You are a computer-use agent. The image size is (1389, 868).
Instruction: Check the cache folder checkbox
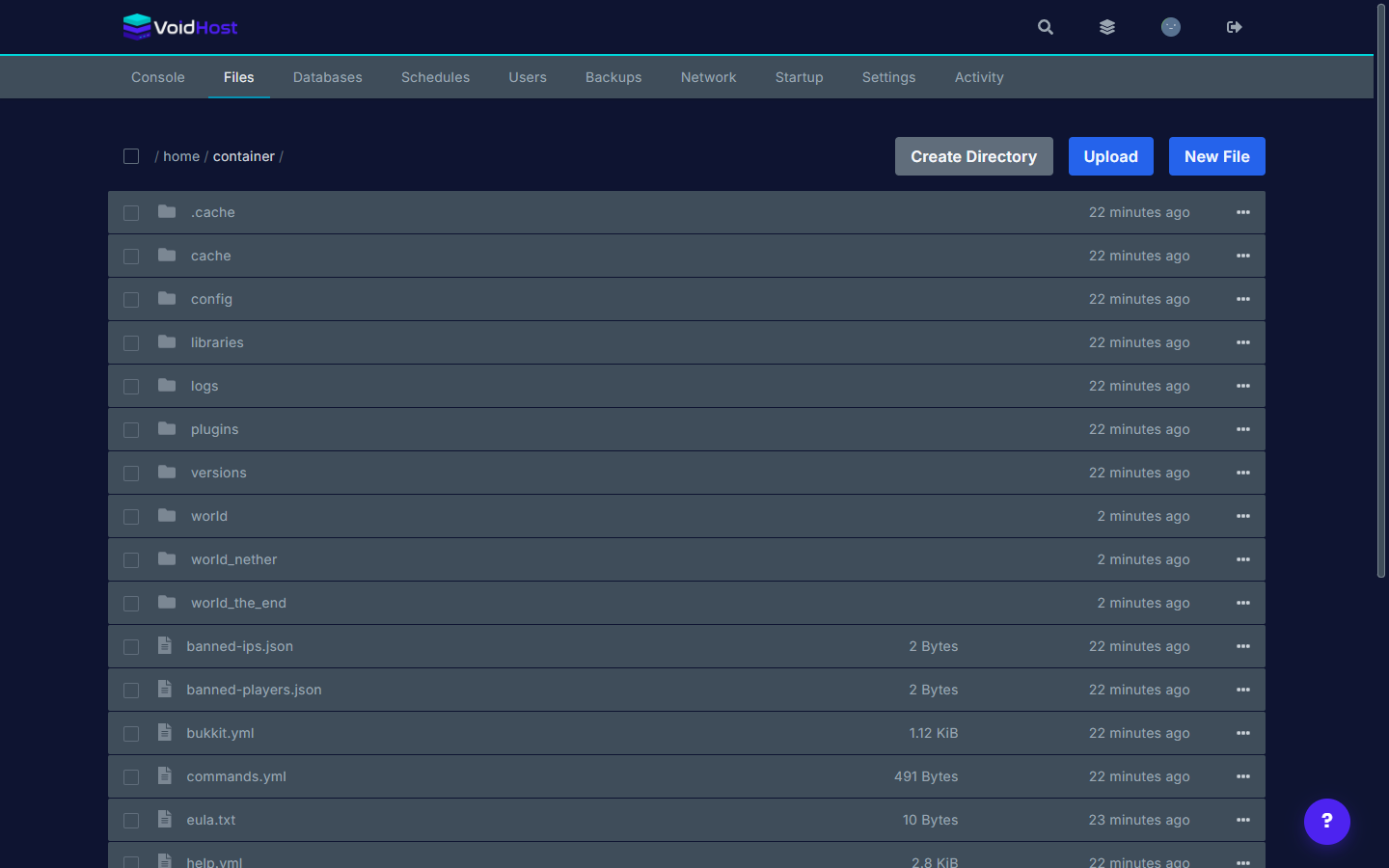(131, 257)
